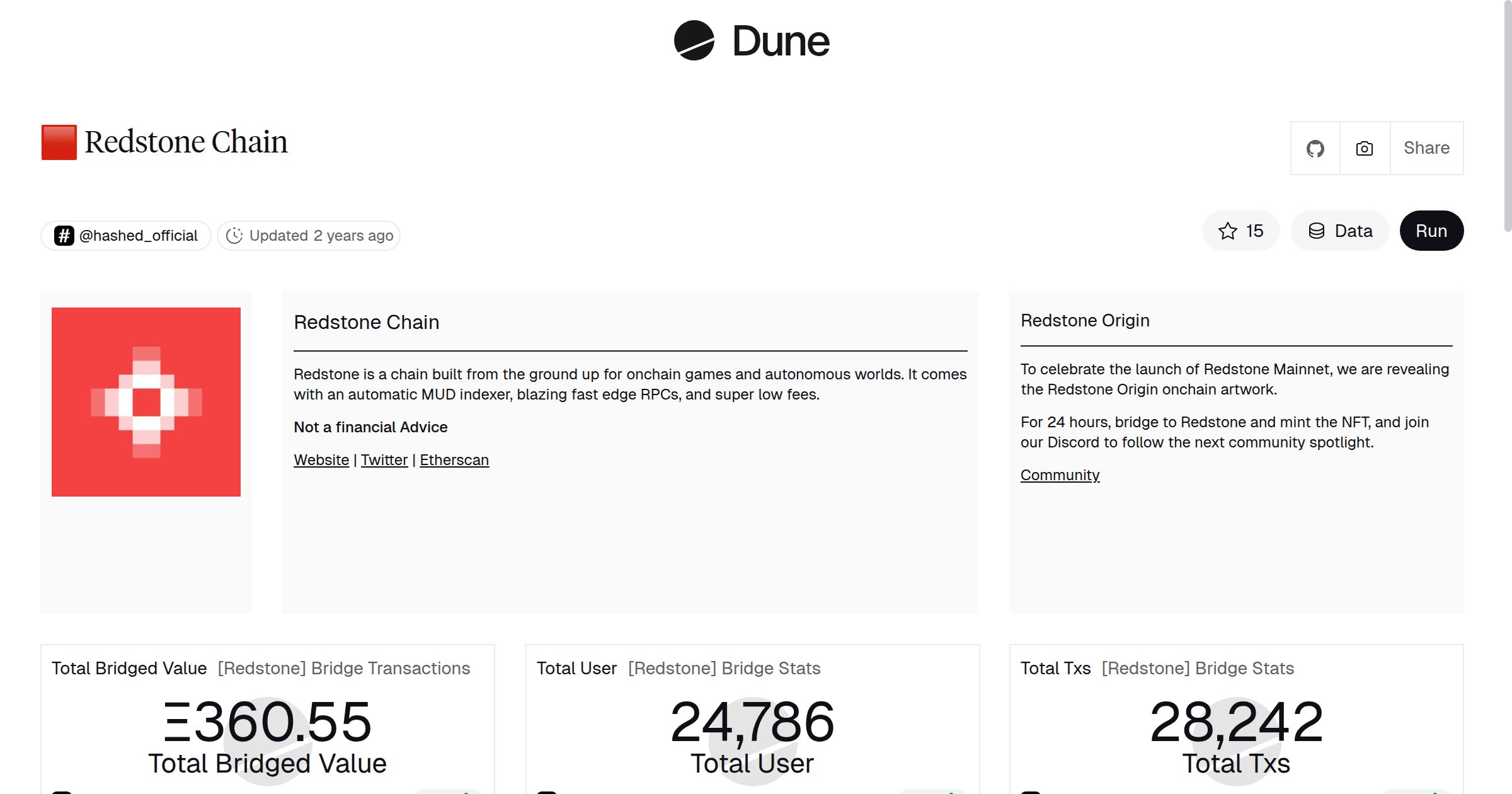The width and height of the screenshot is (1512, 794).
Task: Click the clock icon beside Updated
Action: (x=234, y=236)
